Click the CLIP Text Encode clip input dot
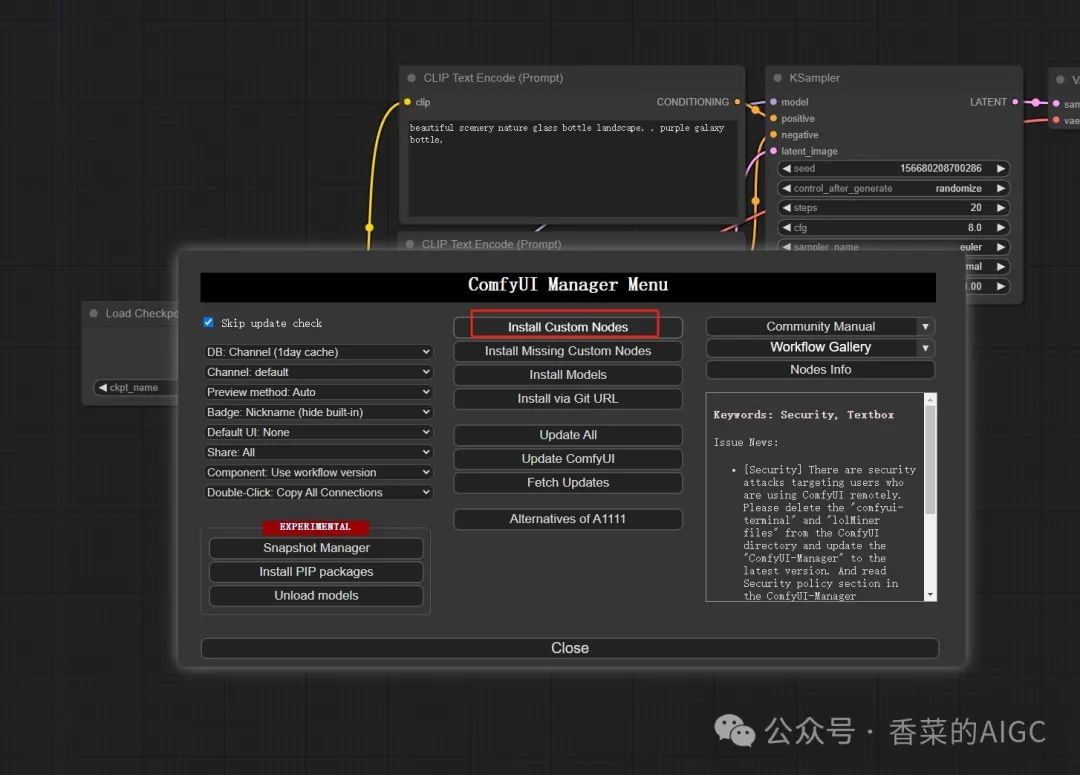 pyautogui.click(x=407, y=102)
